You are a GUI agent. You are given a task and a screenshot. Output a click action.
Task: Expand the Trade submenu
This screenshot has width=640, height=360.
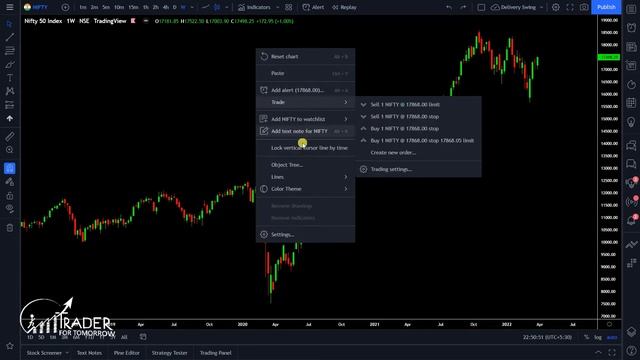pyautogui.click(x=305, y=102)
